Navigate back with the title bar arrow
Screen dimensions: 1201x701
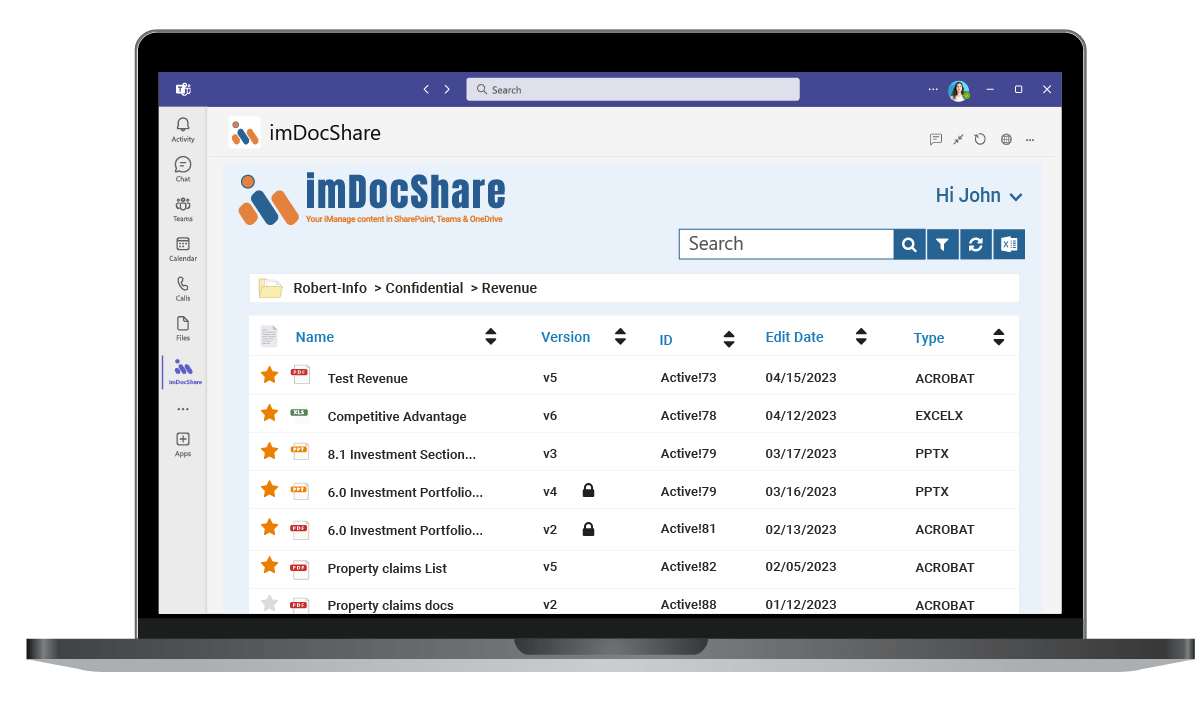(x=426, y=89)
